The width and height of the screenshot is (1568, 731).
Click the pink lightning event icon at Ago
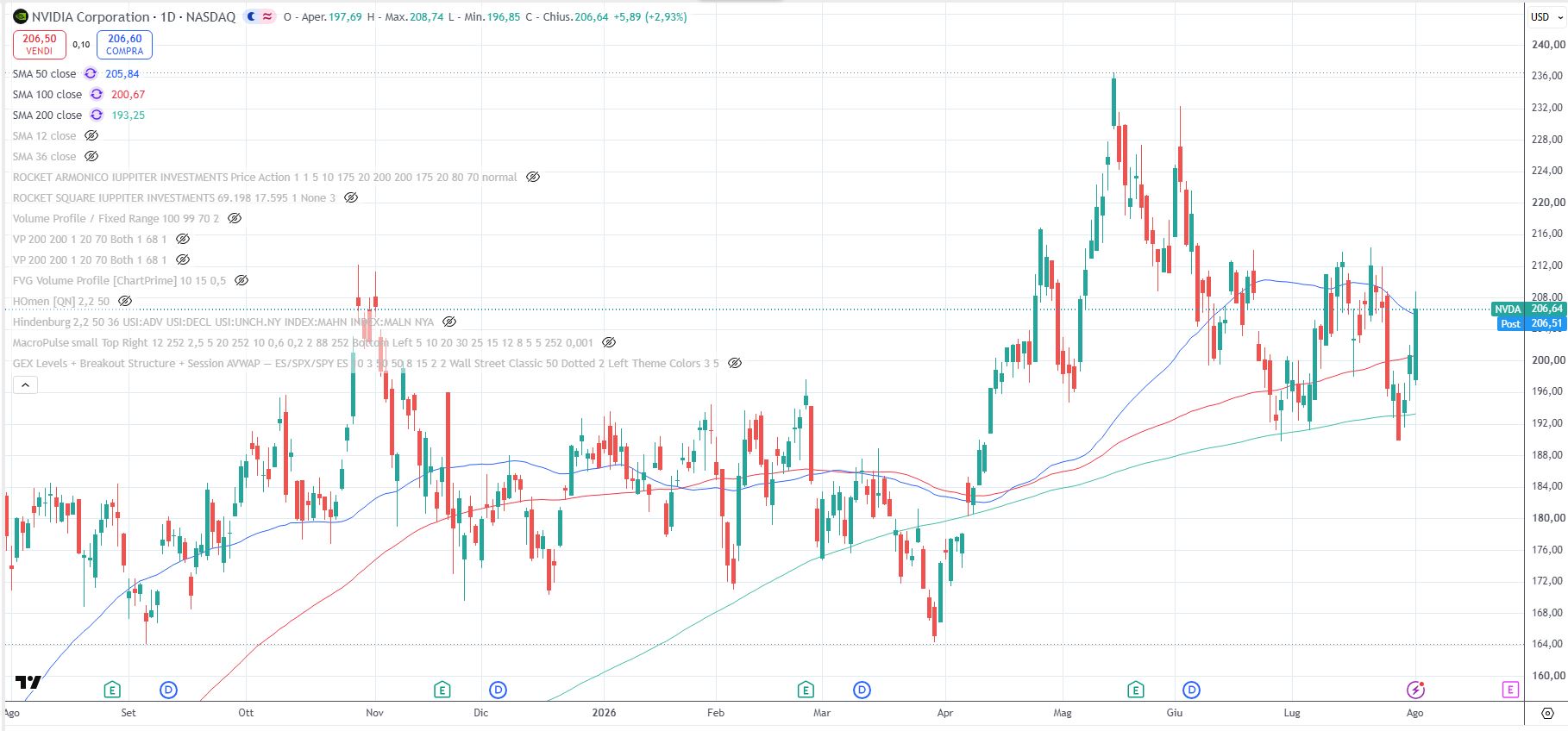[1415, 690]
